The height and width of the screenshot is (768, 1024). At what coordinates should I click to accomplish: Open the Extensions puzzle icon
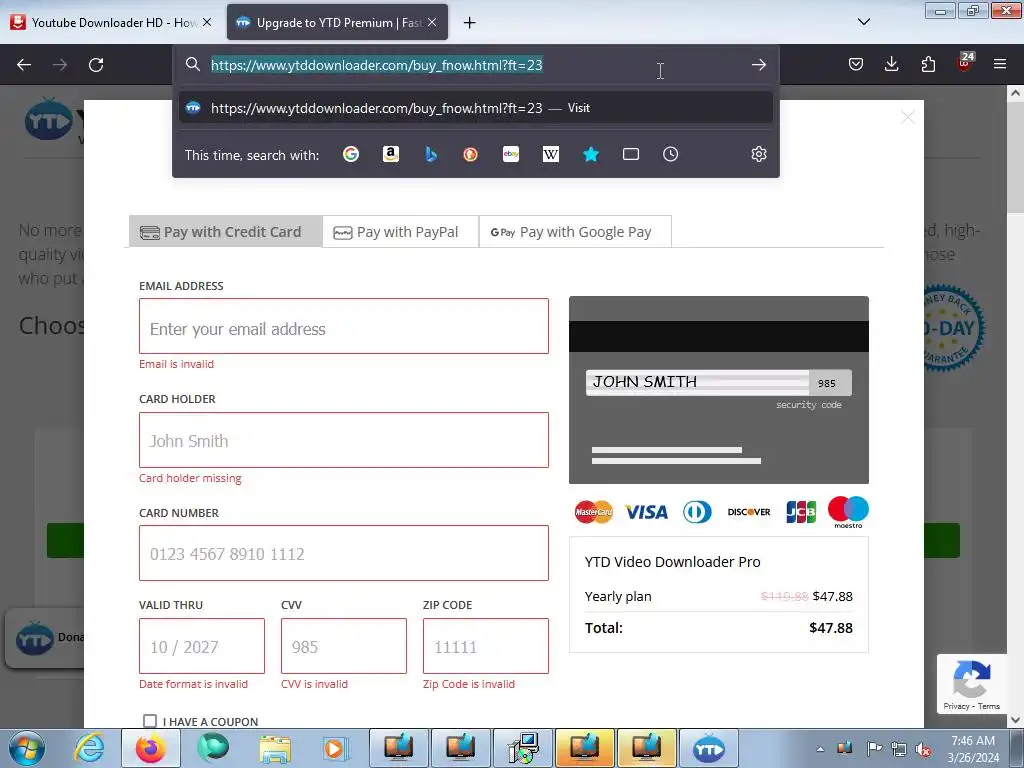tap(928, 64)
